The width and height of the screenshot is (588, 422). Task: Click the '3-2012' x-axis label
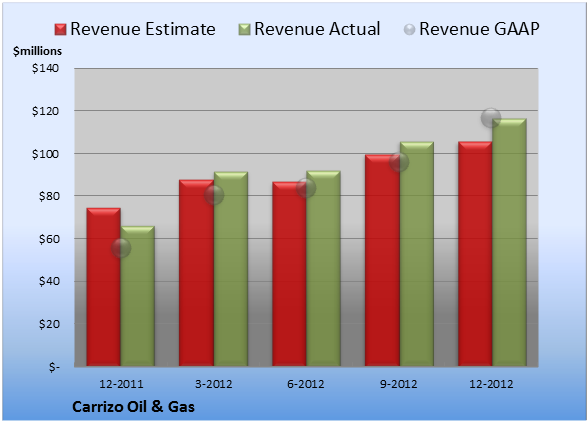point(214,384)
